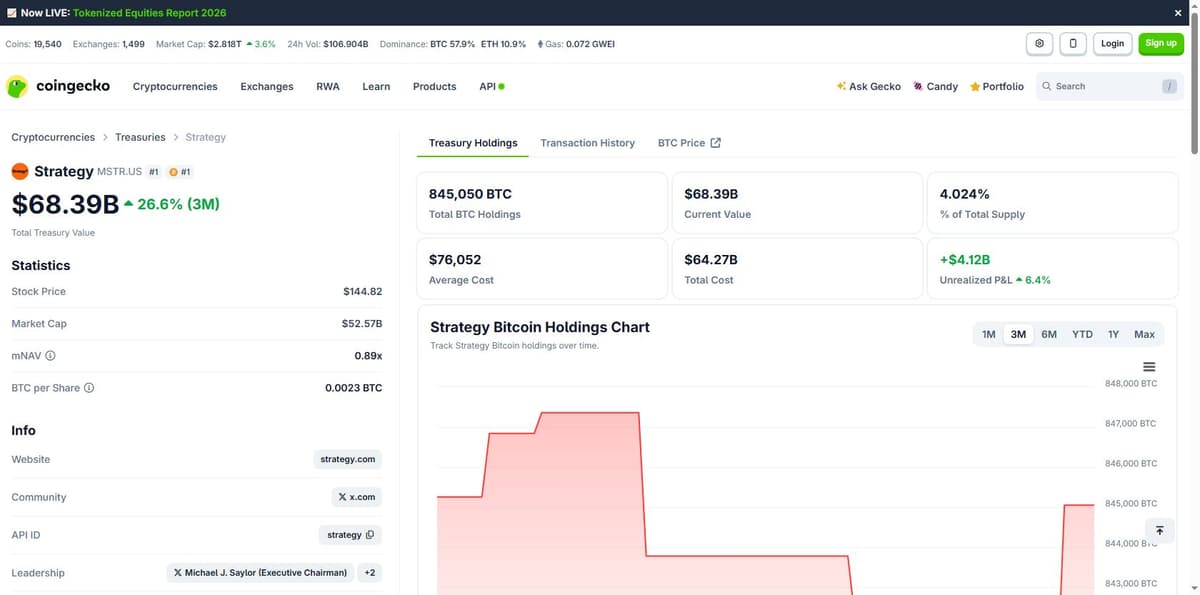1200x595 pixels.
Task: Expand the +2 leadership entries
Action: pos(370,573)
